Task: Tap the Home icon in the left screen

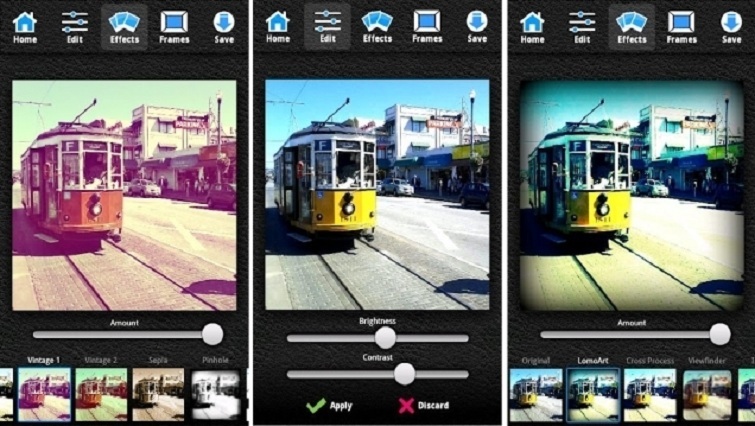Action: pyautogui.click(x=25, y=26)
